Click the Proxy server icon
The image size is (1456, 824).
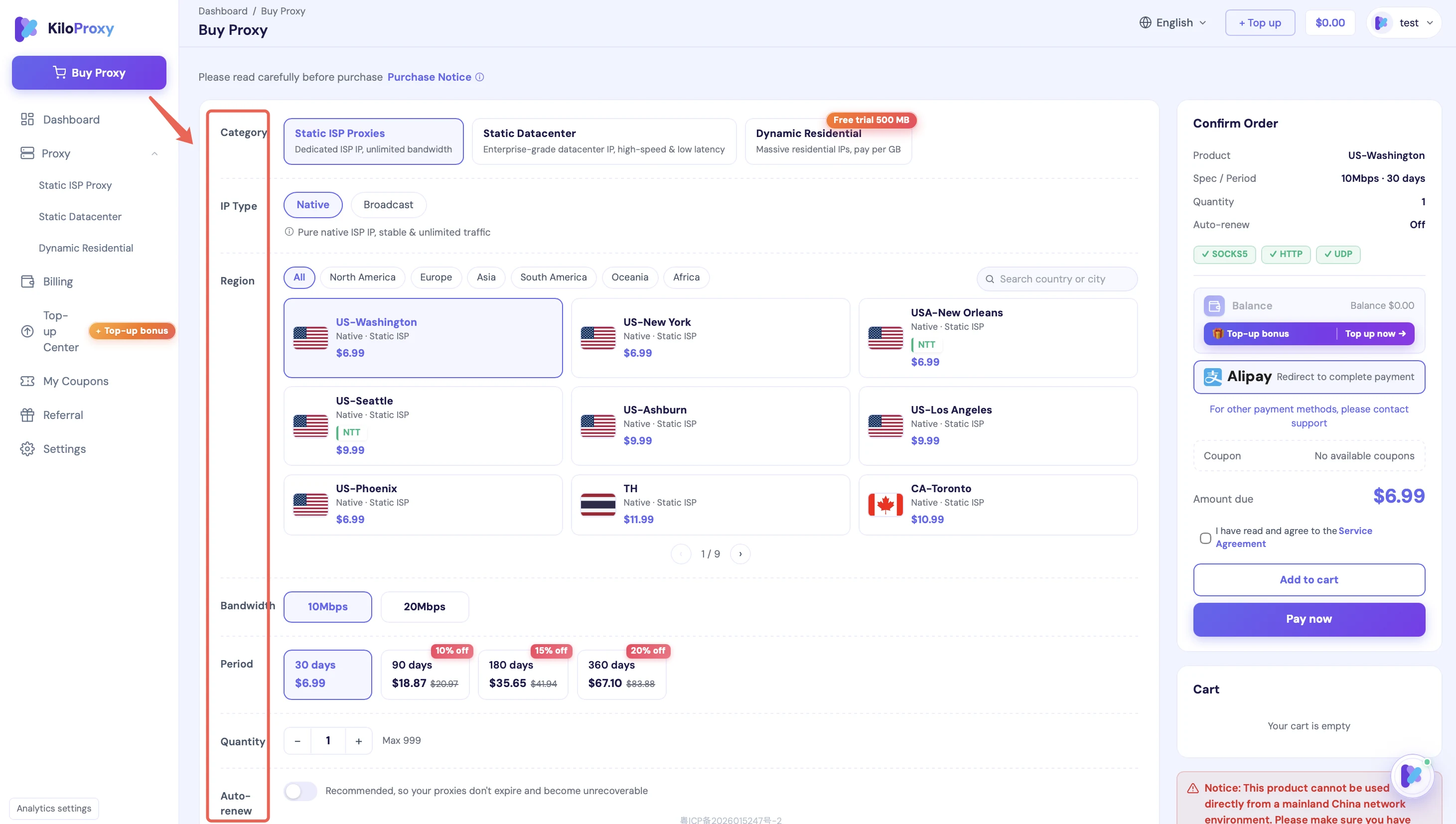click(x=27, y=153)
